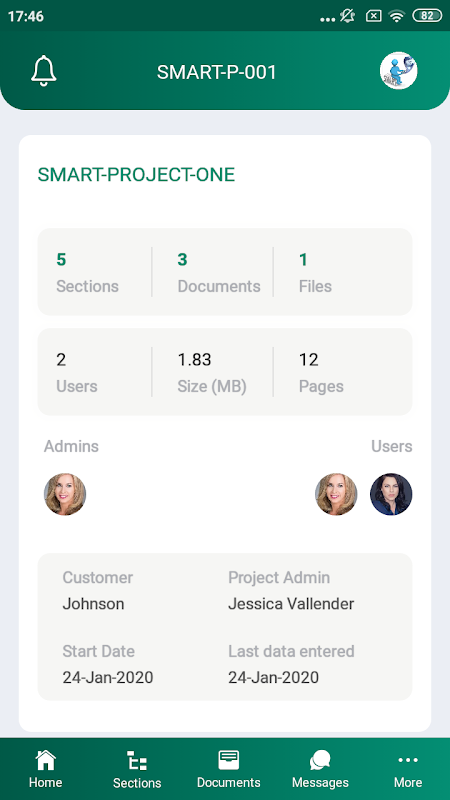450x800 pixels.
Task: Go to the Home tab
Action: [x=45, y=769]
